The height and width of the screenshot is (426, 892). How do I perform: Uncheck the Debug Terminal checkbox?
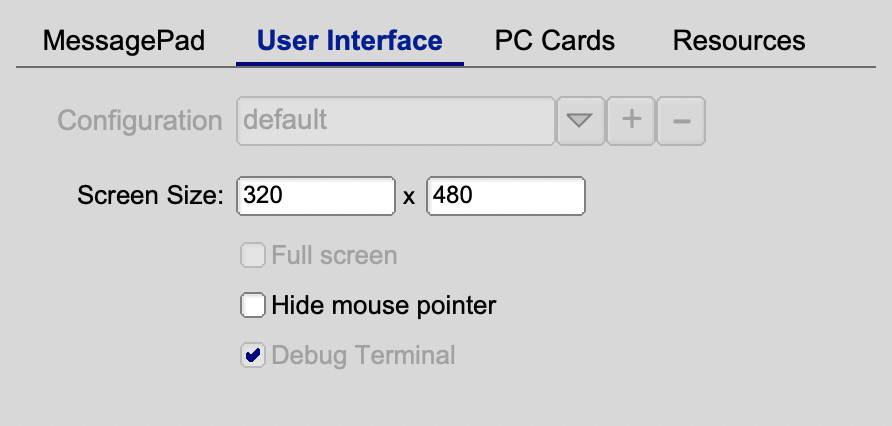pyautogui.click(x=253, y=355)
